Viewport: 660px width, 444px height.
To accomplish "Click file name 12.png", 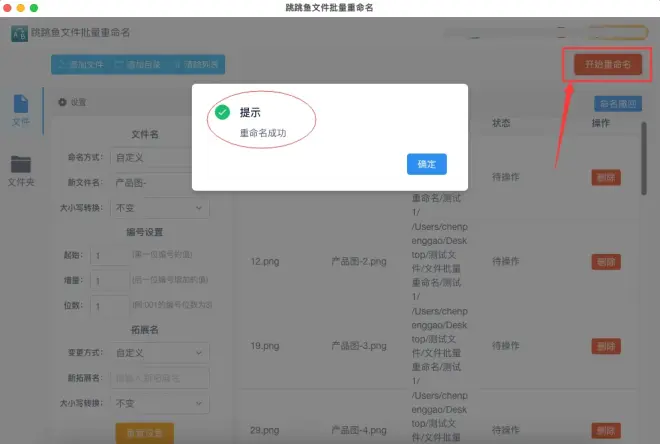I will (265, 261).
